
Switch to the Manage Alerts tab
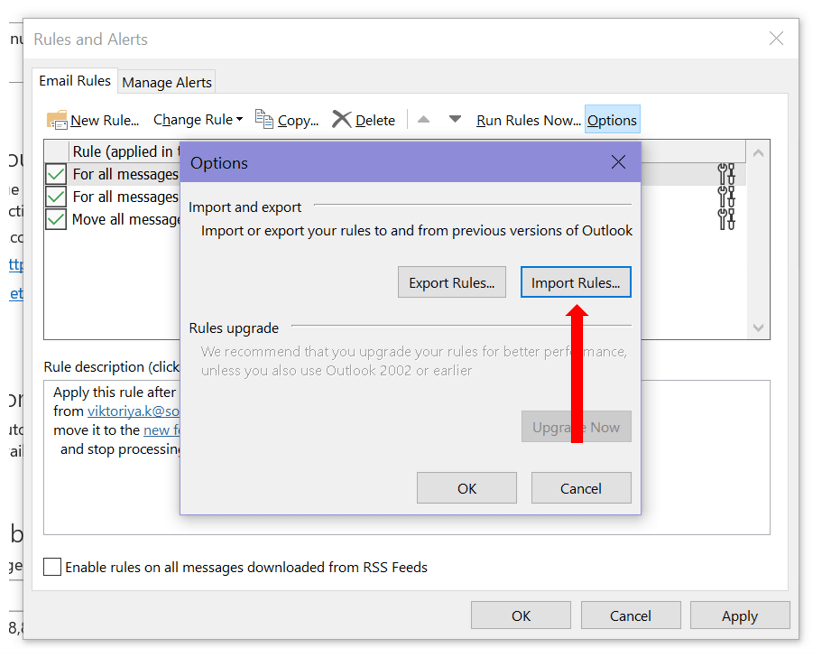tap(167, 82)
